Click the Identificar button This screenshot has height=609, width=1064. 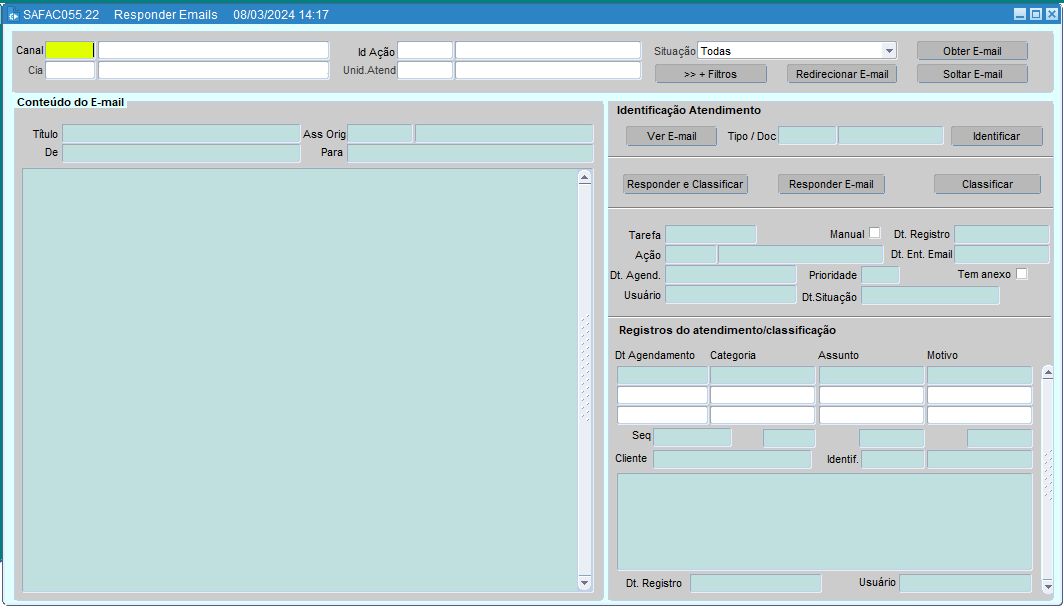996,136
